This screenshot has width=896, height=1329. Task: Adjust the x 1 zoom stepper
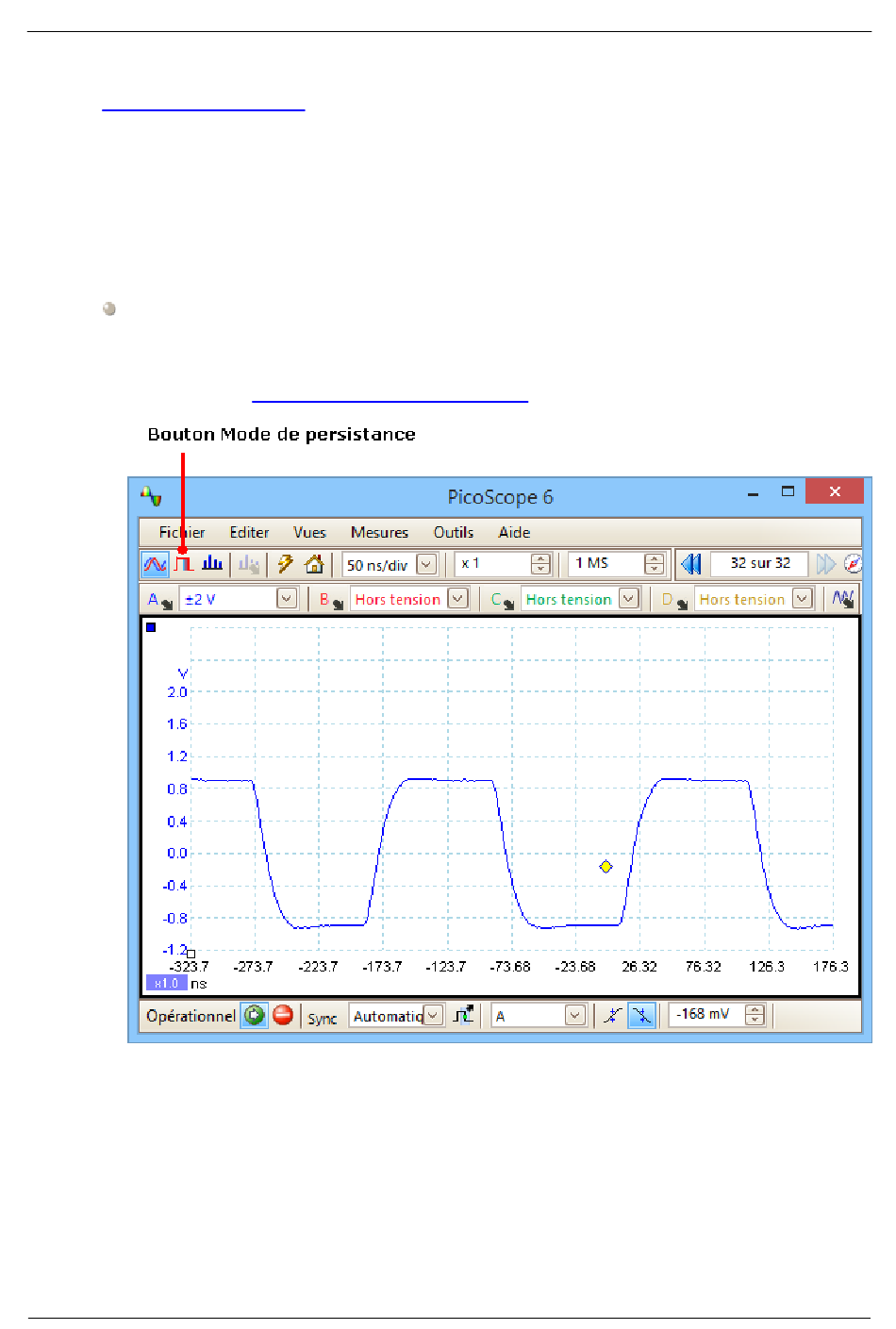pyautogui.click(x=540, y=564)
